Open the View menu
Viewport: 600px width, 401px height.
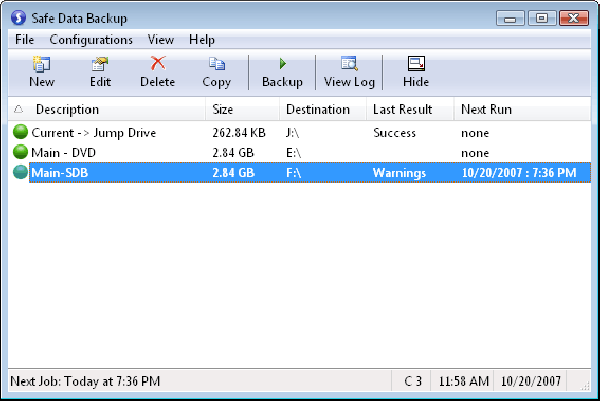[161, 39]
